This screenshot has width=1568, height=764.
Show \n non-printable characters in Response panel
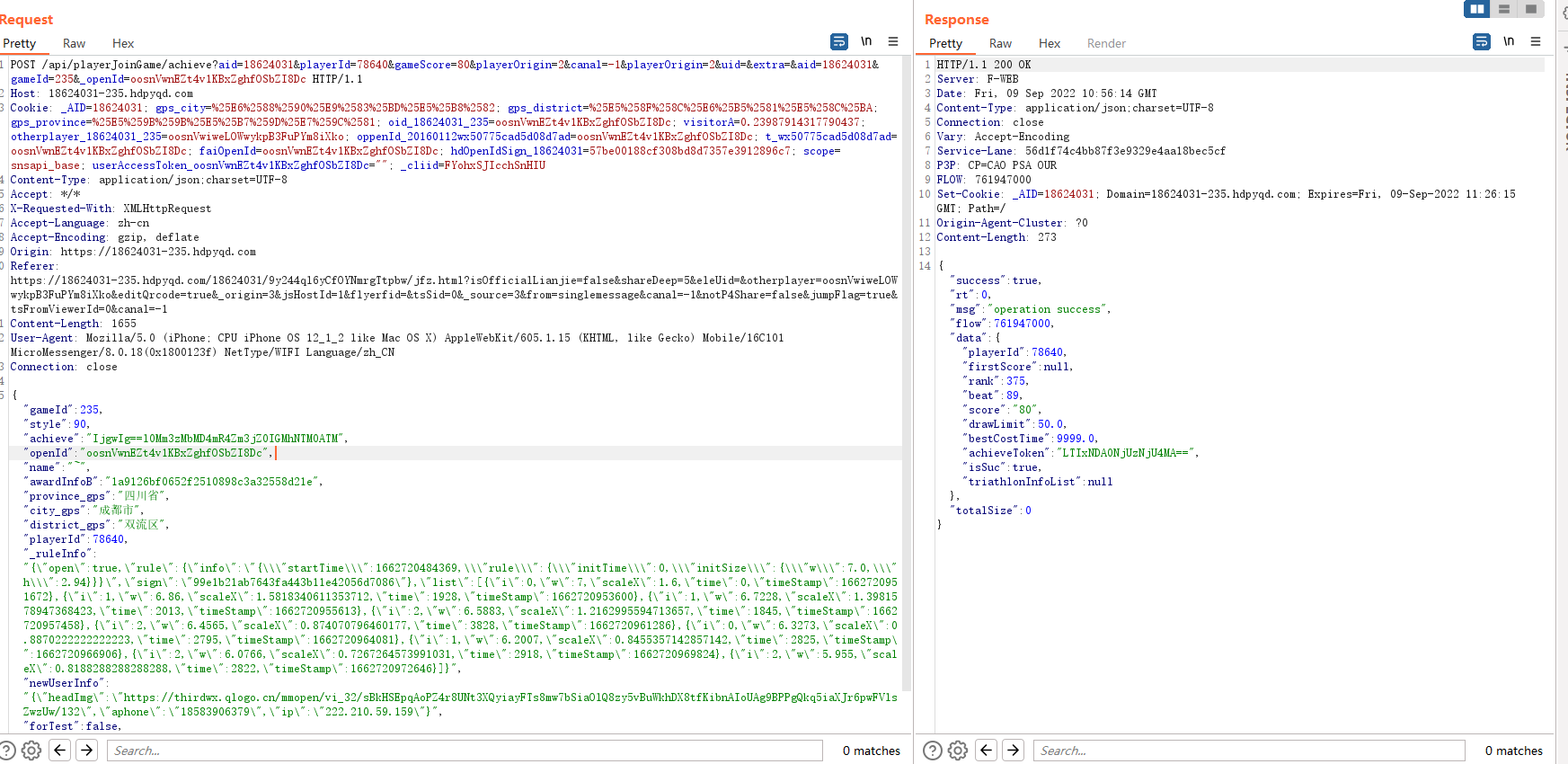click(x=1509, y=41)
